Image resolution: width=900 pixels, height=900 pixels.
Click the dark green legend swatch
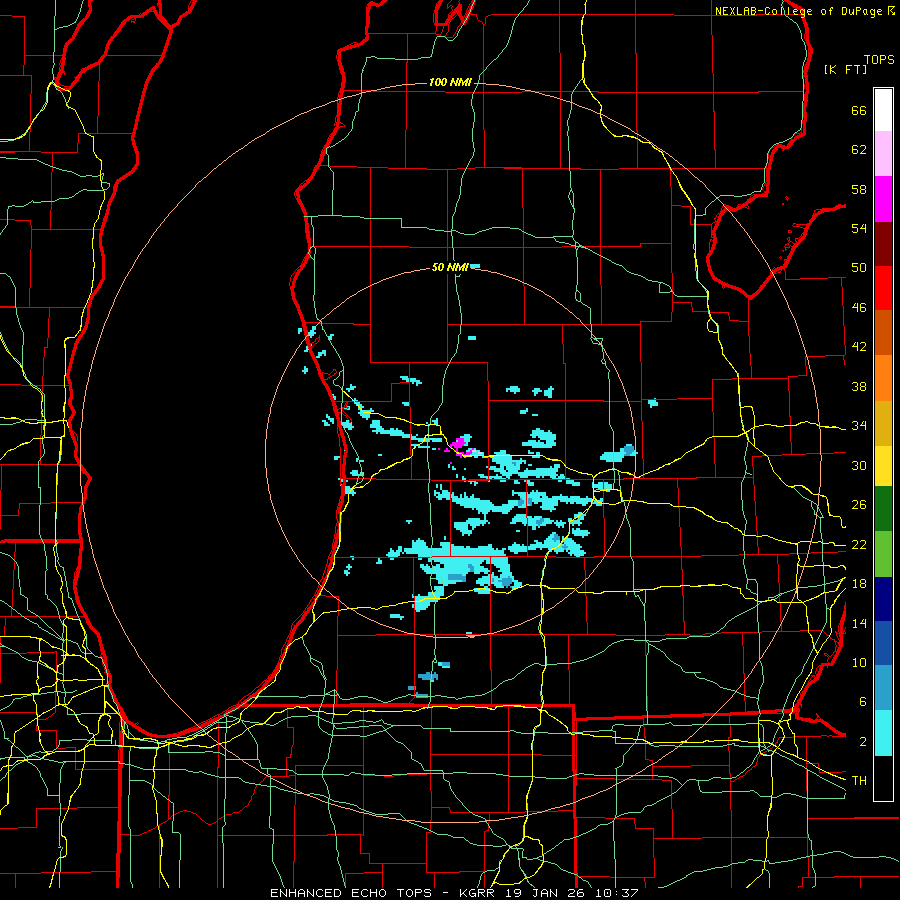click(883, 509)
